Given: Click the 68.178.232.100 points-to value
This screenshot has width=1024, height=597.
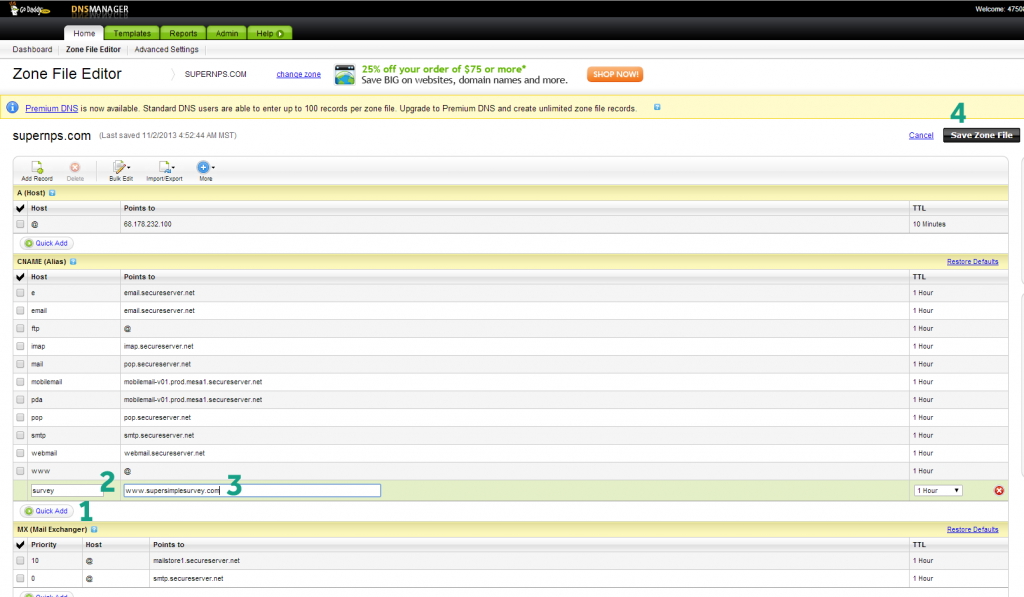Looking at the screenshot, I should pos(148,224).
